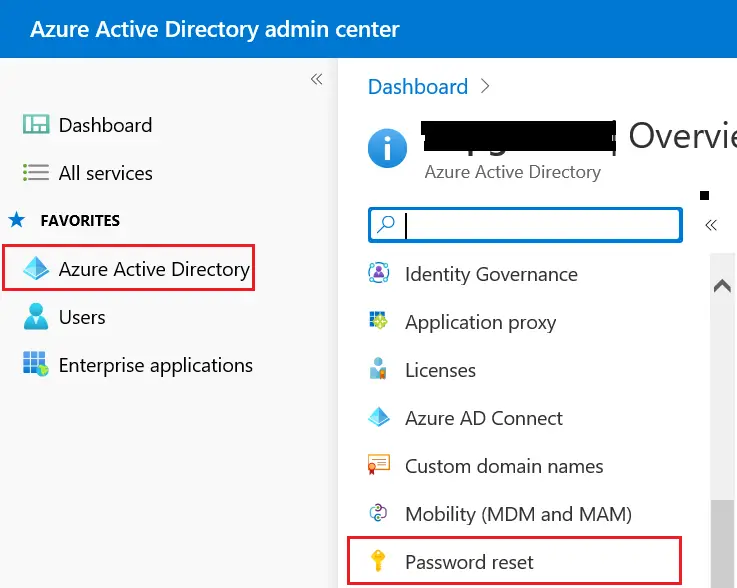This screenshot has height=588, width=737.
Task: Select Azure Active Directory in favorites
Action: pyautogui.click(x=129, y=268)
